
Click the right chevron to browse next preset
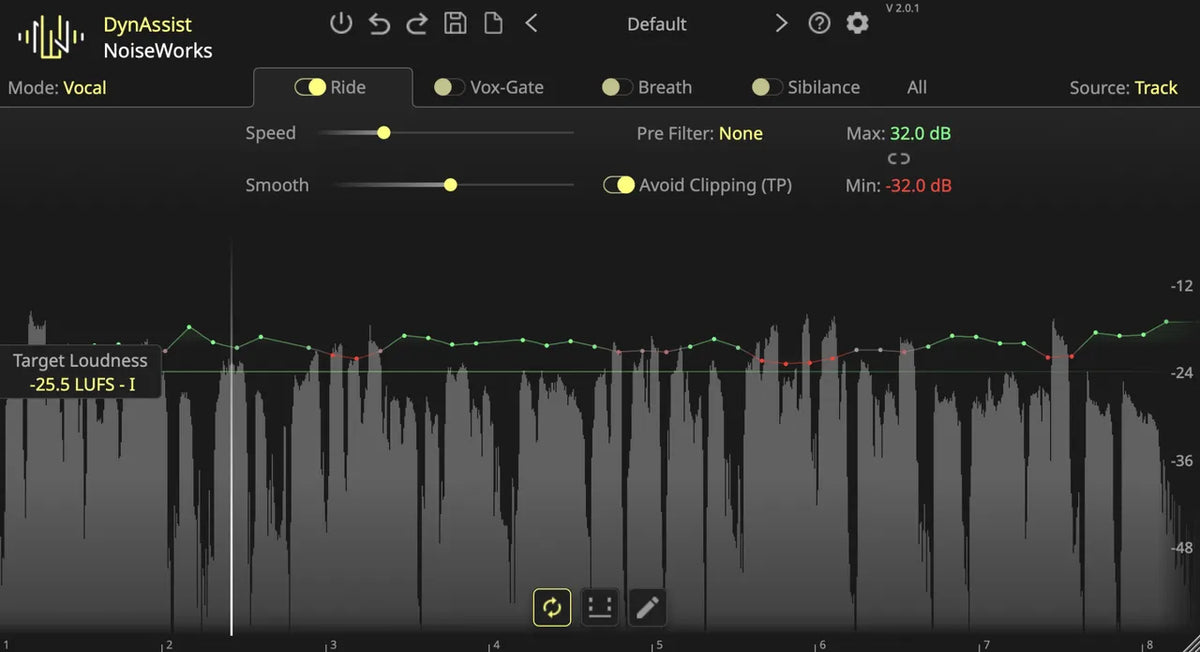click(782, 22)
